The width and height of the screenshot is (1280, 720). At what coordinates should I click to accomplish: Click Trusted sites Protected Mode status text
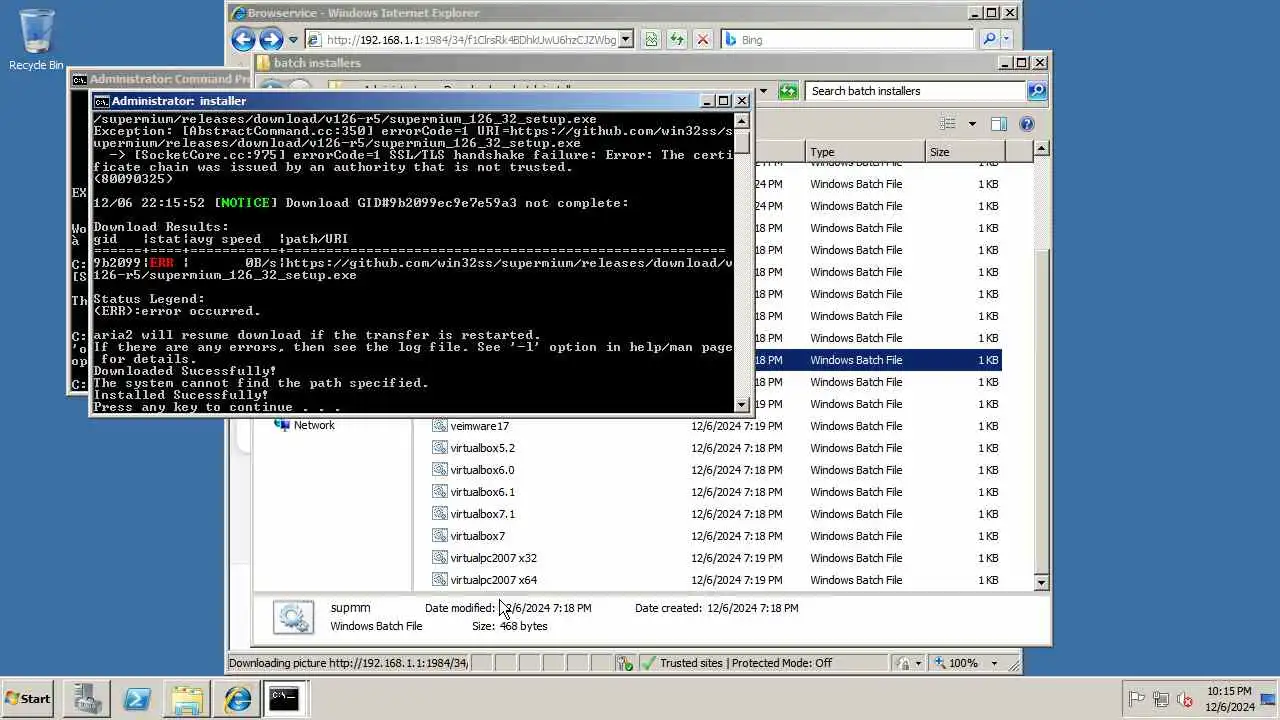pos(745,663)
